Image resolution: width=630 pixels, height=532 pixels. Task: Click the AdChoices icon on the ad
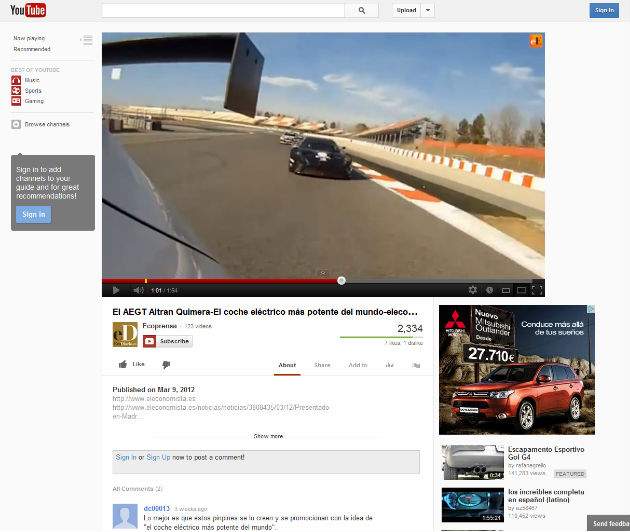[x=591, y=309]
